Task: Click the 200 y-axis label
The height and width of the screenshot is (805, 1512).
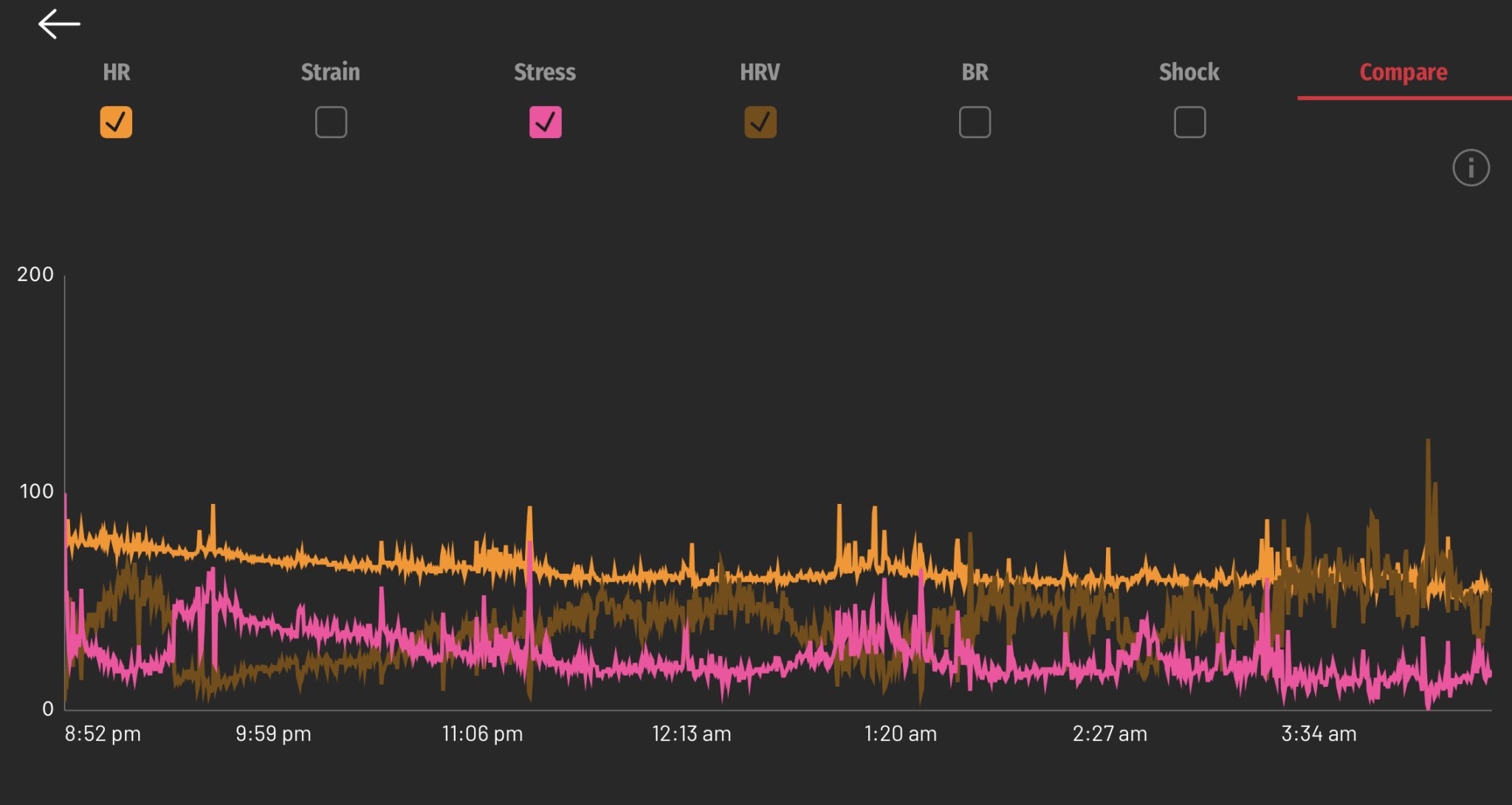Action: pos(35,274)
